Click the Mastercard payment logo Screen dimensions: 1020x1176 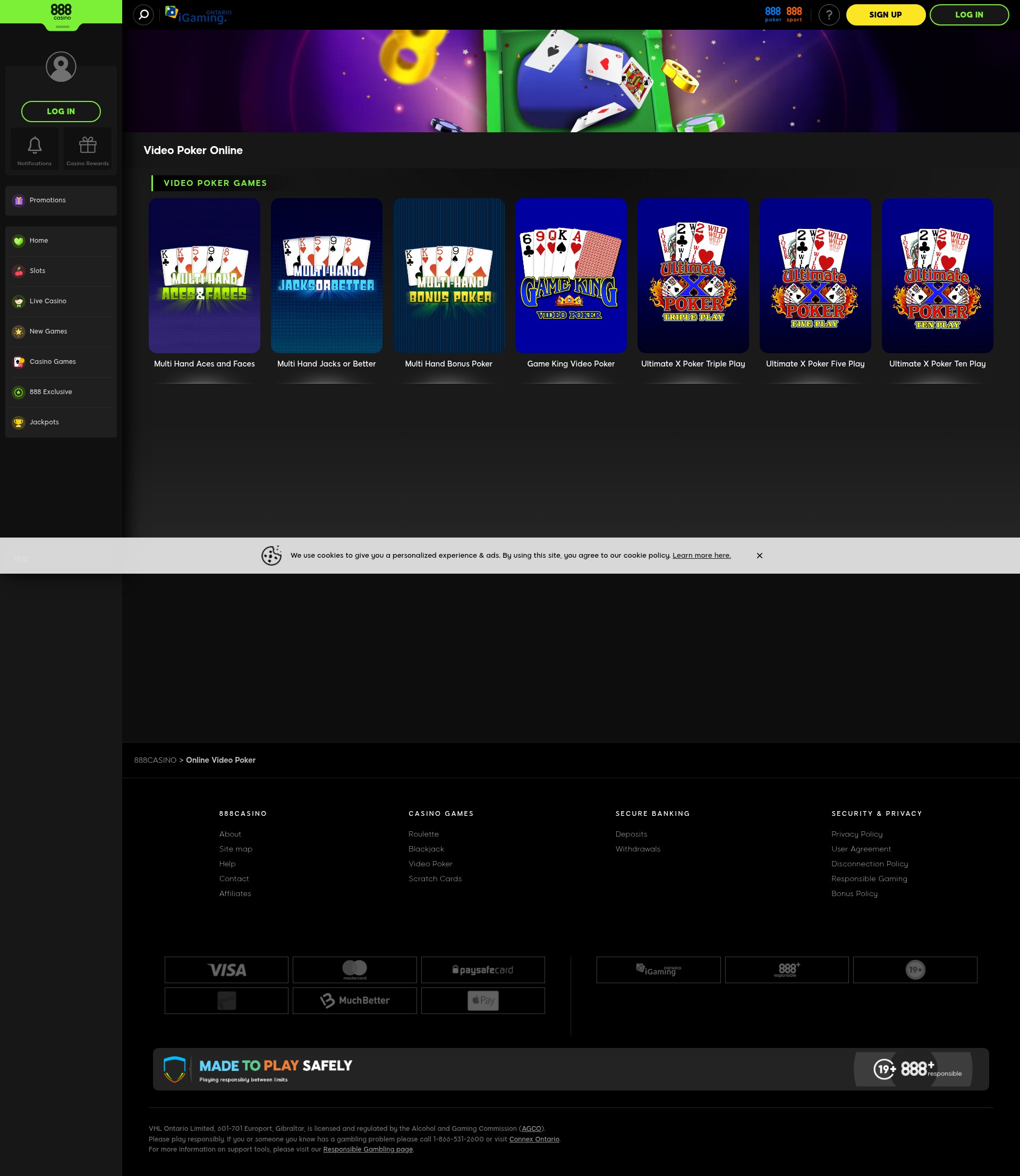point(355,970)
